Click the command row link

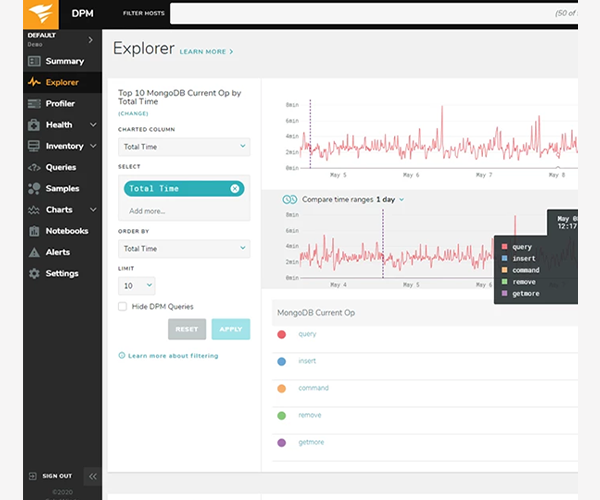[313, 388]
